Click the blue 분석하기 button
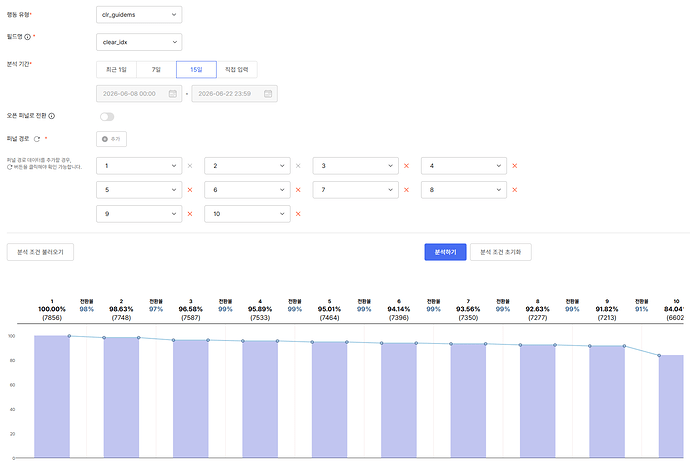 [x=445, y=252]
